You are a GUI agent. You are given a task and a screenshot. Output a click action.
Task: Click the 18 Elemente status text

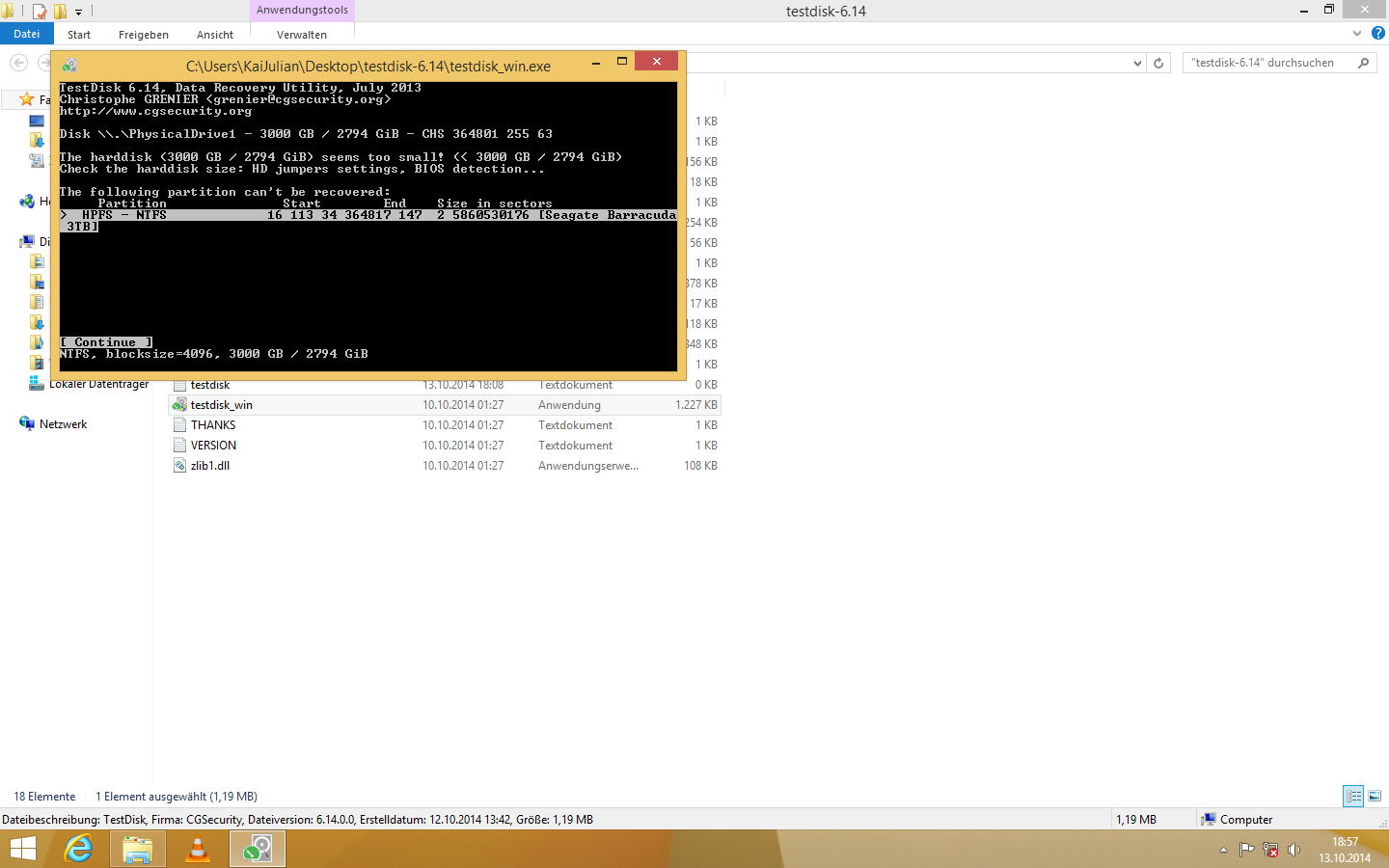coord(44,797)
